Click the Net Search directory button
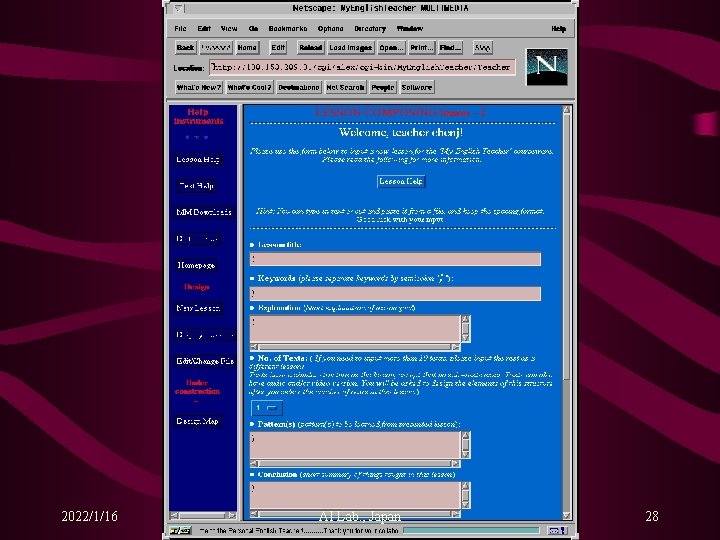The width and height of the screenshot is (720, 540). pyautogui.click(x=345, y=87)
